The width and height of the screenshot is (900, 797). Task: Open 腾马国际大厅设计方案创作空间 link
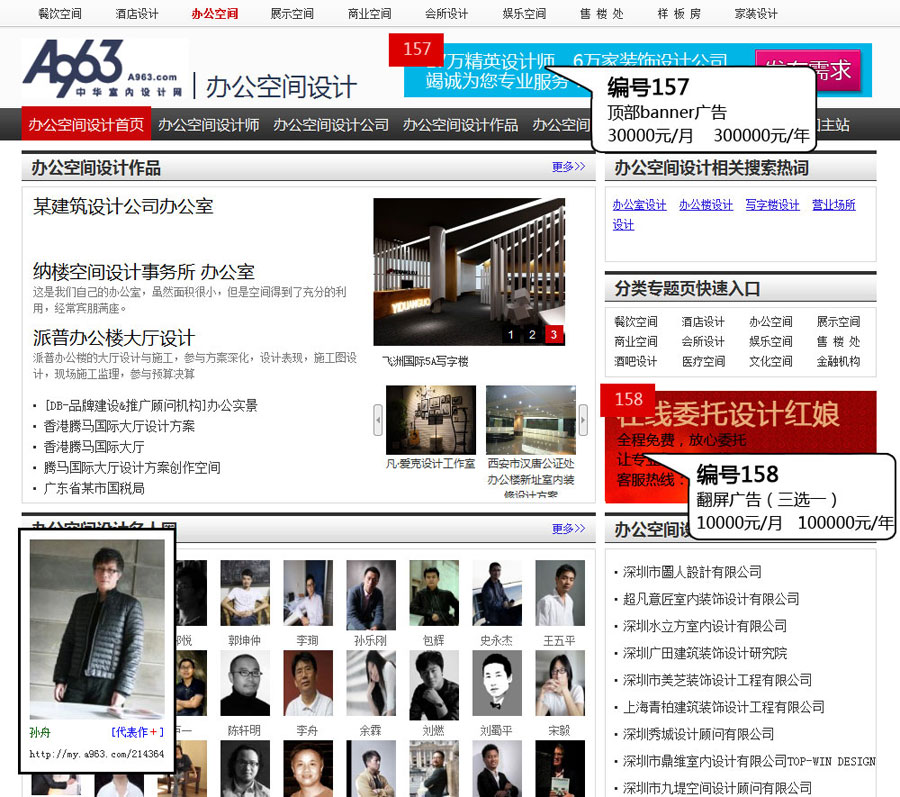[x=132, y=468]
